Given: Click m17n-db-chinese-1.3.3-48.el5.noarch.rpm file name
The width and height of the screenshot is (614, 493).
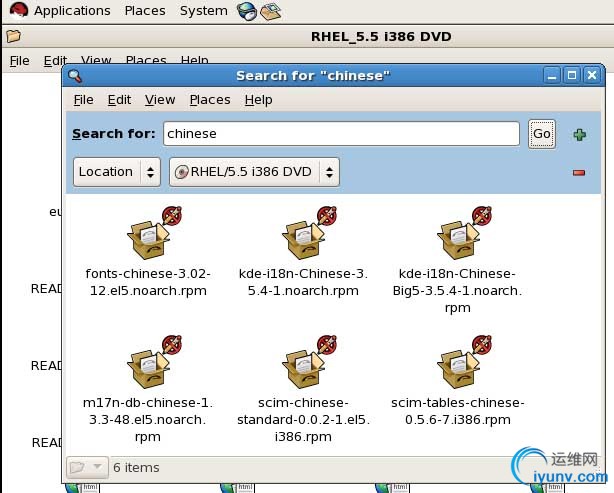Looking at the screenshot, I should tap(148, 419).
